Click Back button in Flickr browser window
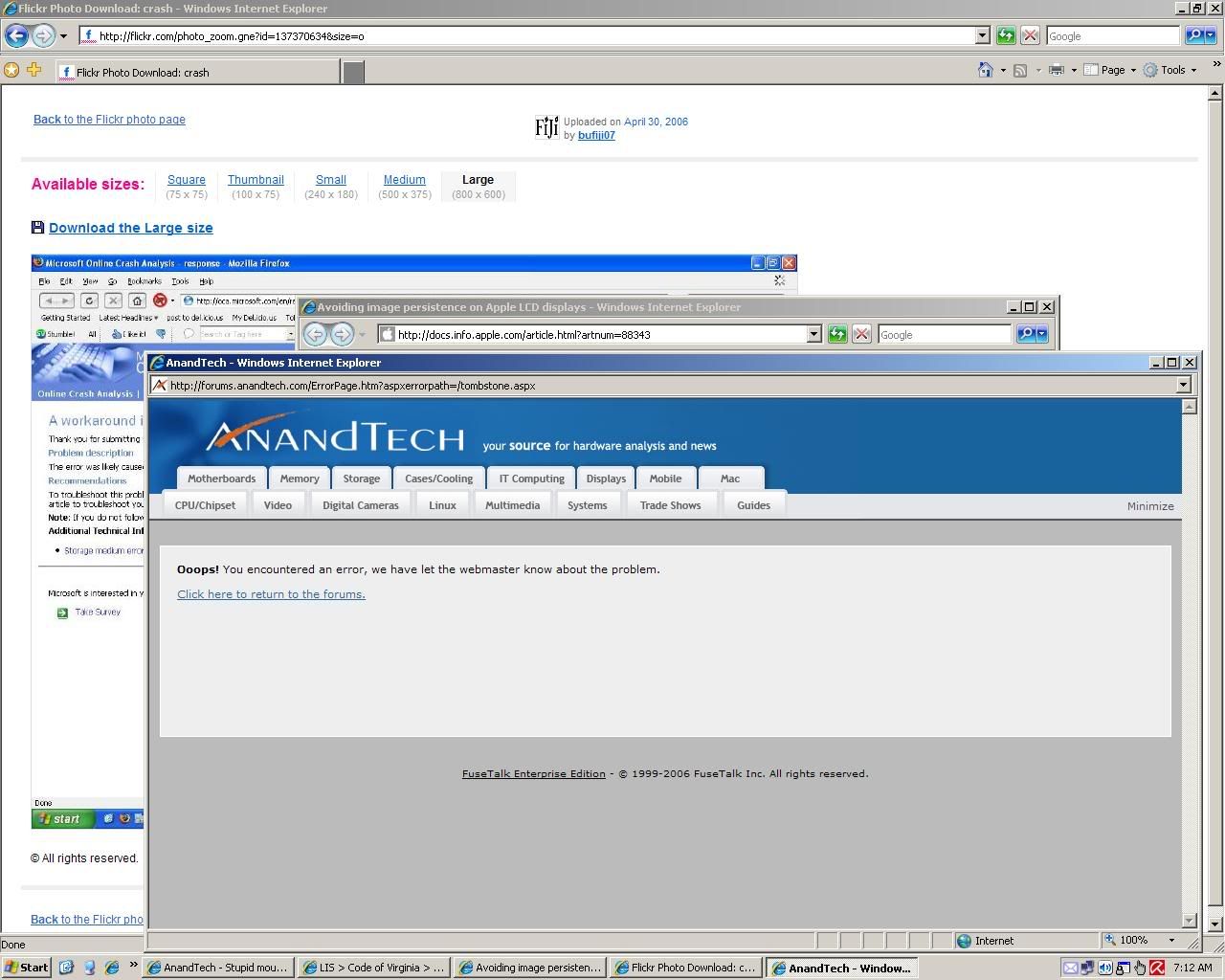 pos(16,36)
